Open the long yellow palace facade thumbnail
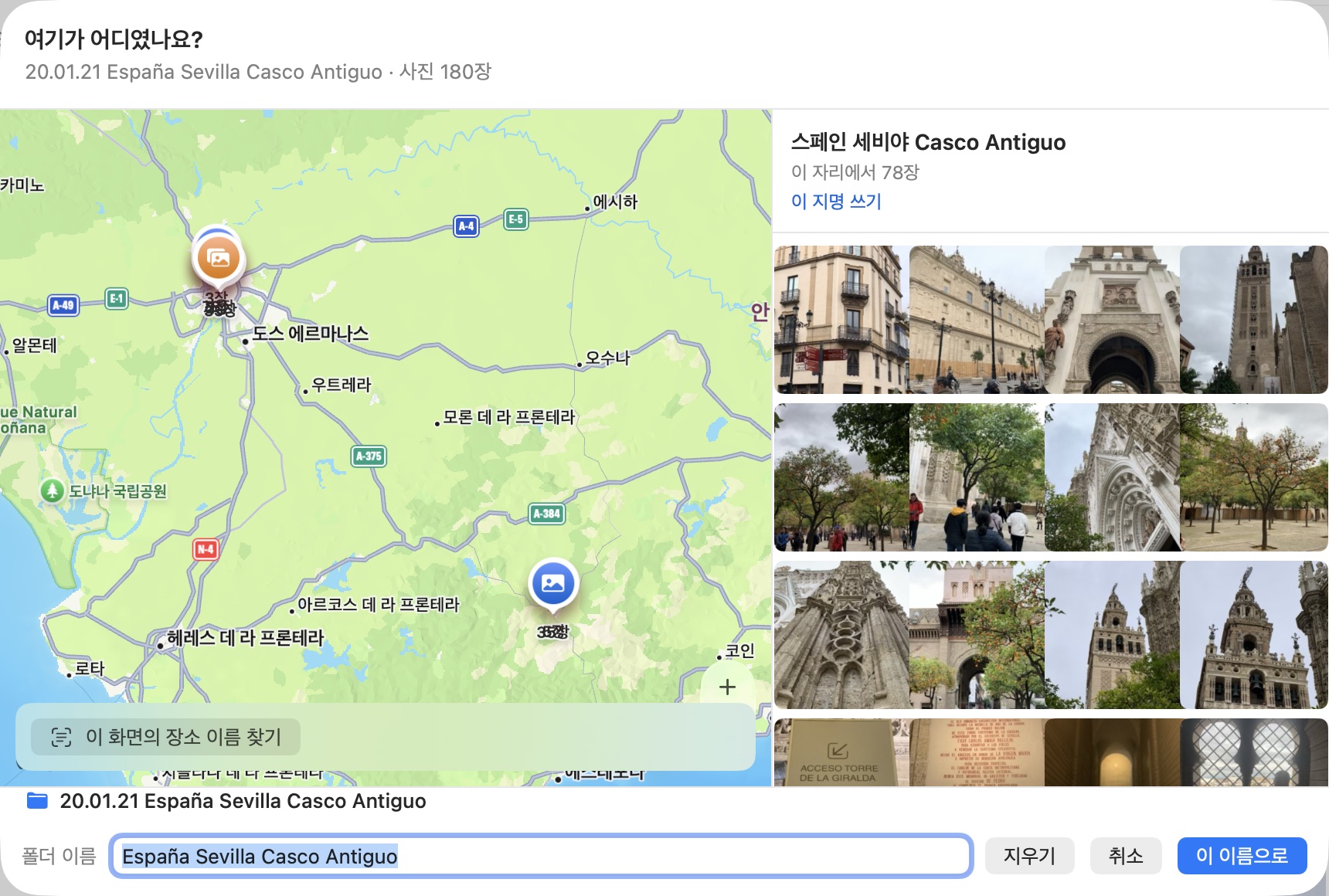 click(977, 320)
